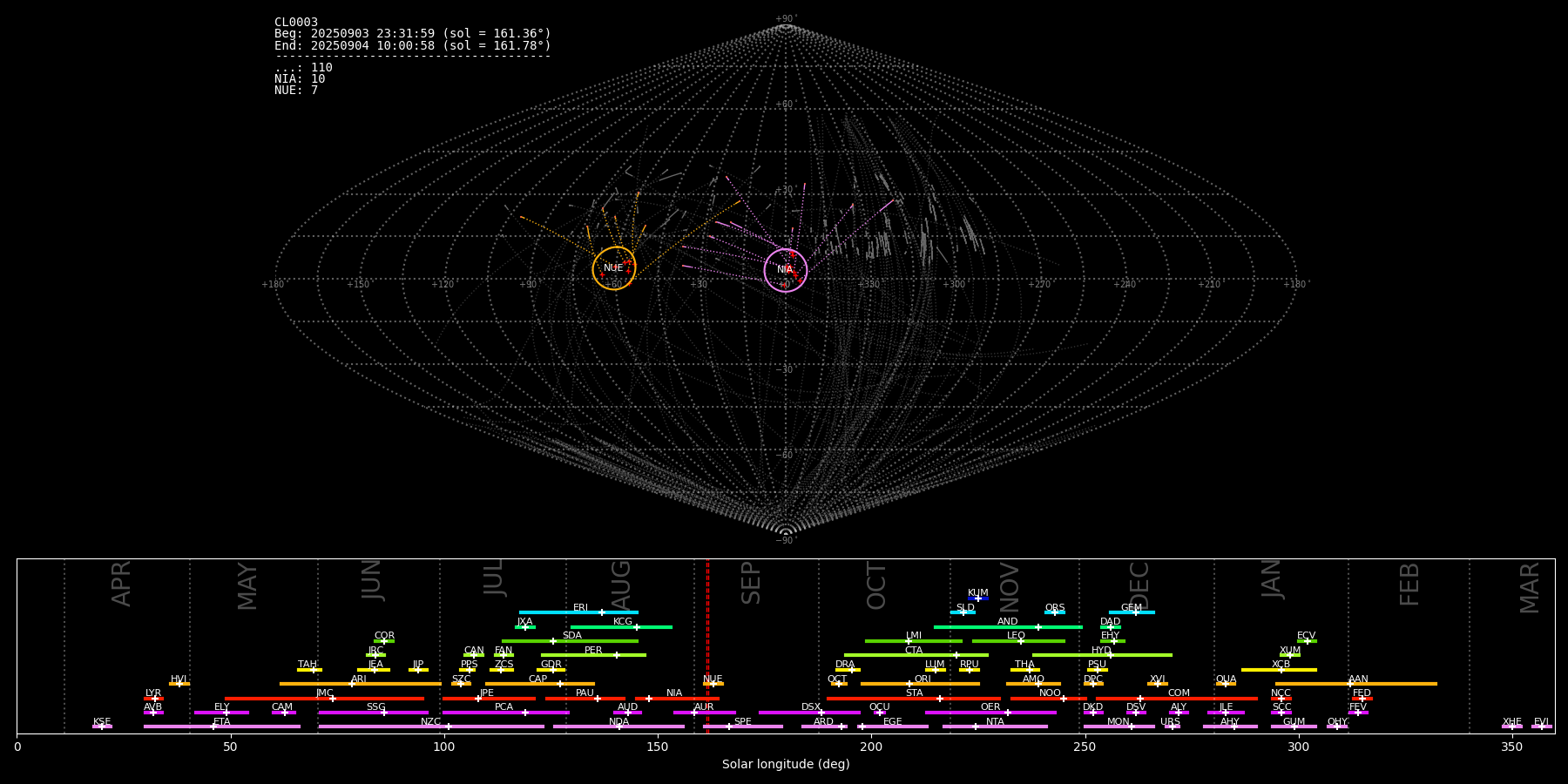The image size is (1568, 784).
Task: Click the 'Beg: 20250903 23:31:59' text line
Action: [x=413, y=34]
